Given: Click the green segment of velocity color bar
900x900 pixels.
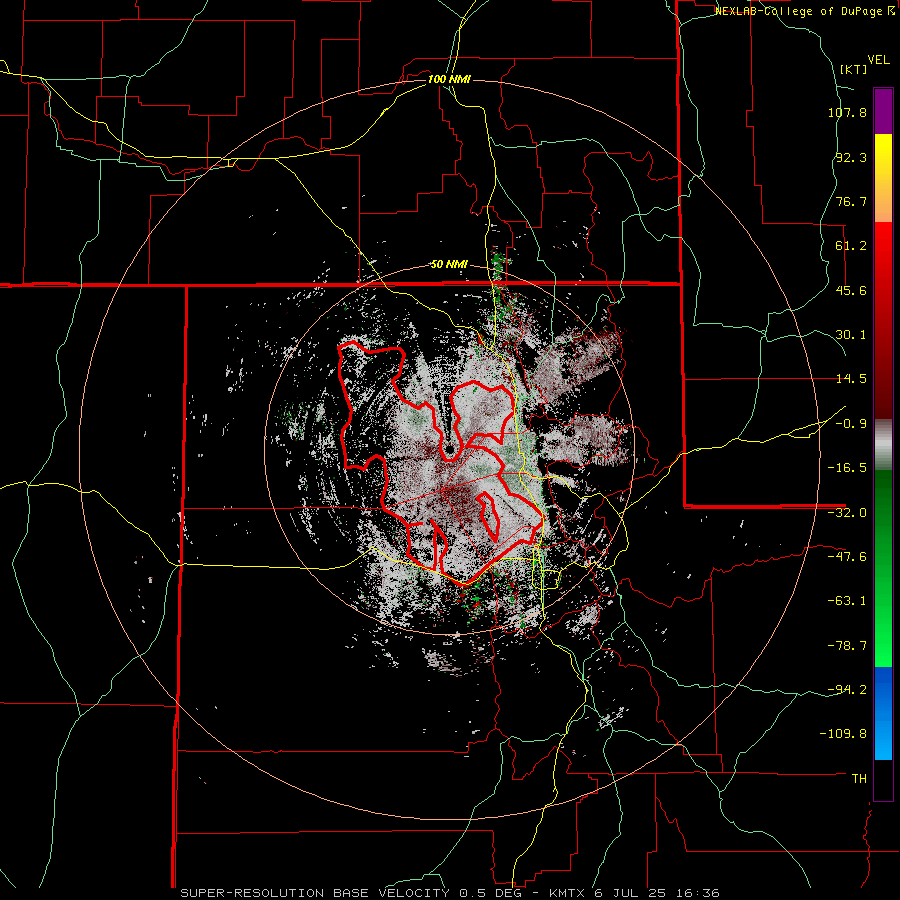Looking at the screenshot, I should point(883,568).
